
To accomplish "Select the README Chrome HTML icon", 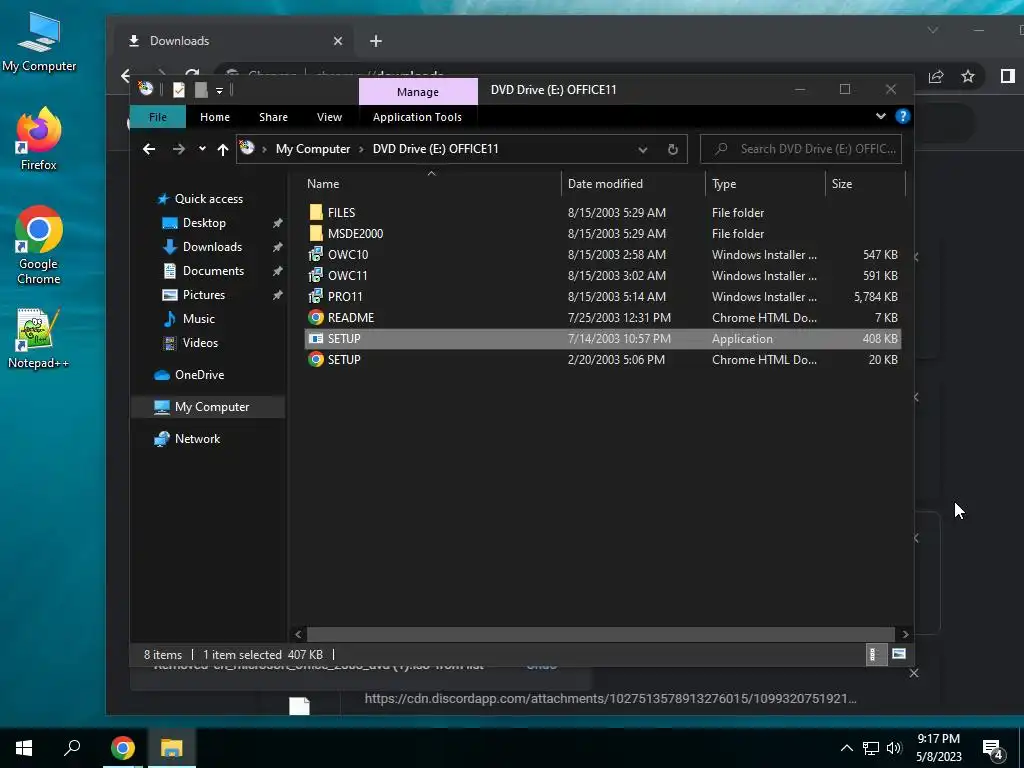I will point(316,317).
